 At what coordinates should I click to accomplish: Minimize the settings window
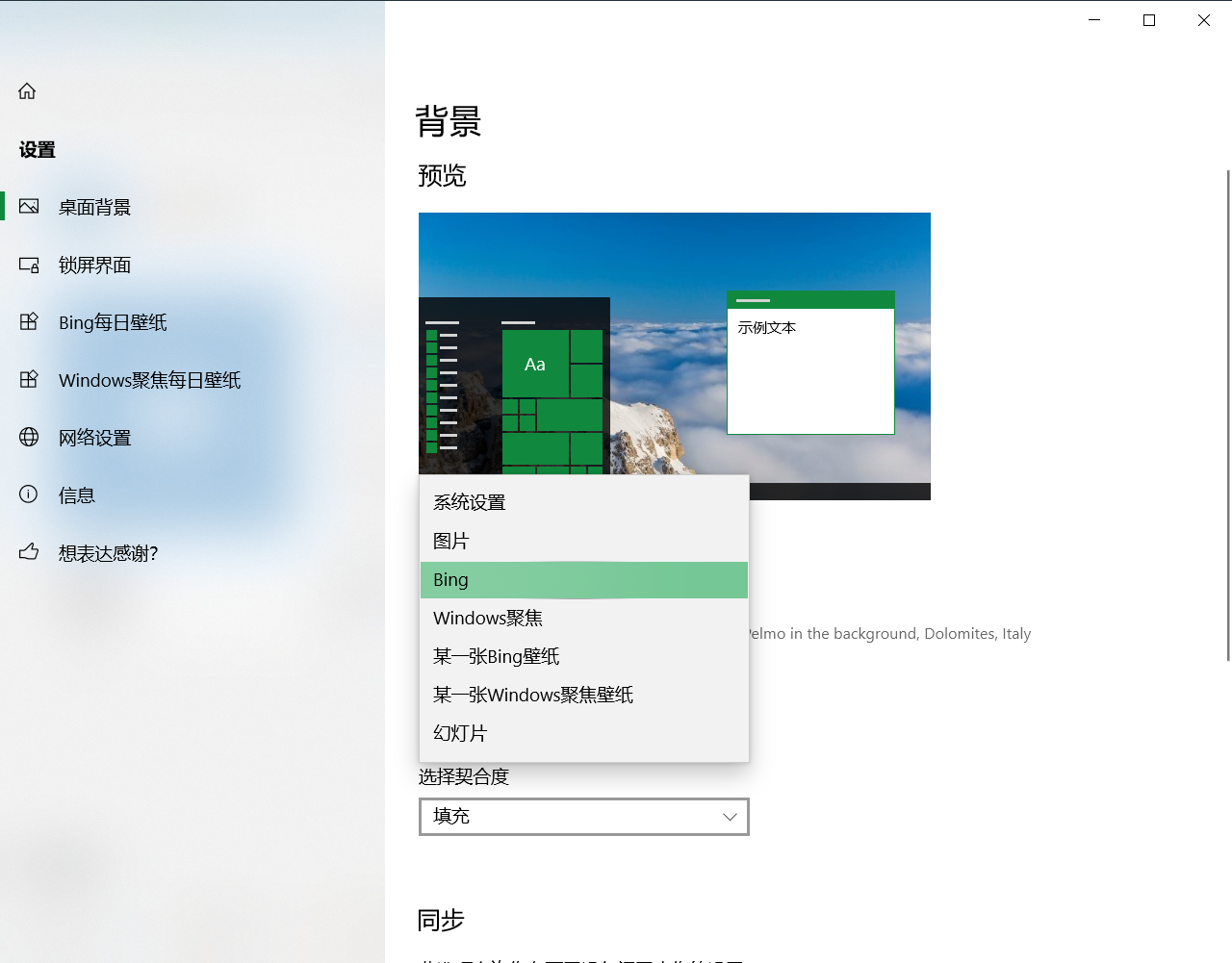[1094, 20]
